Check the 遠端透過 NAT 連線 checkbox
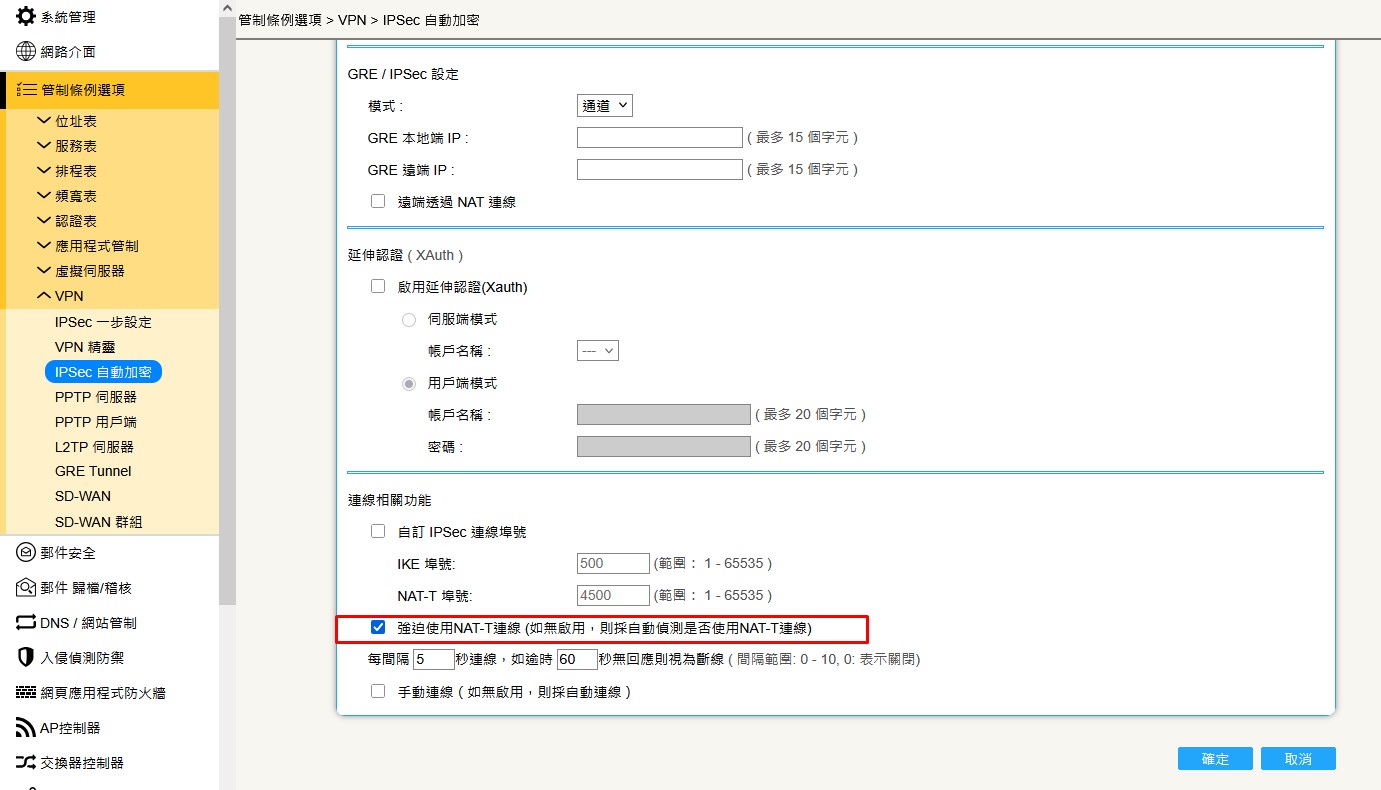 (378, 201)
